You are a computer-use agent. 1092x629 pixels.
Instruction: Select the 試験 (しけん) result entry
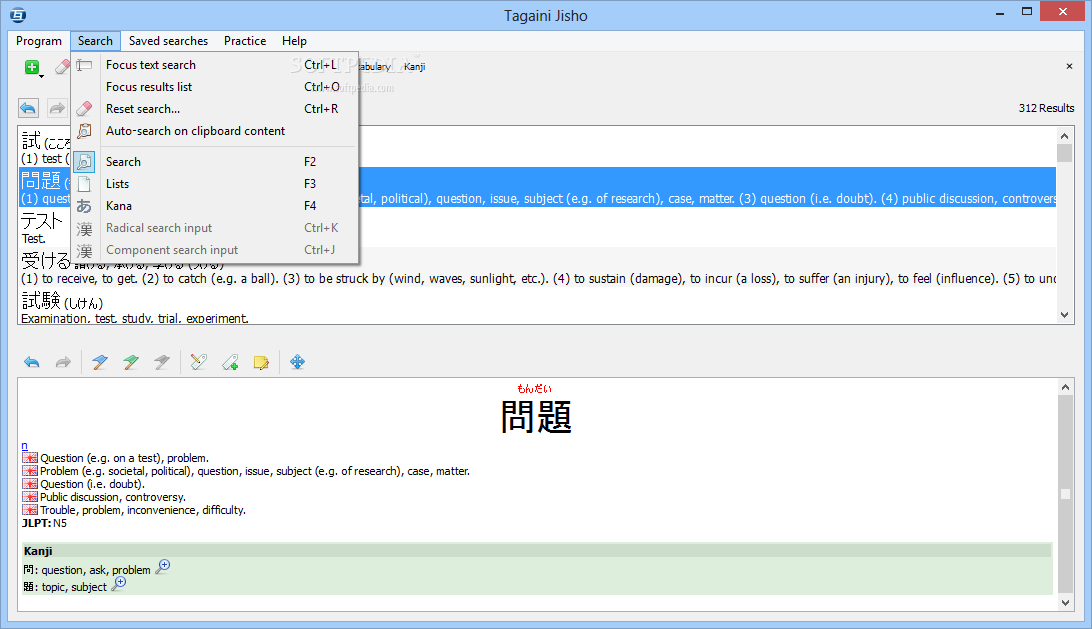[538, 306]
